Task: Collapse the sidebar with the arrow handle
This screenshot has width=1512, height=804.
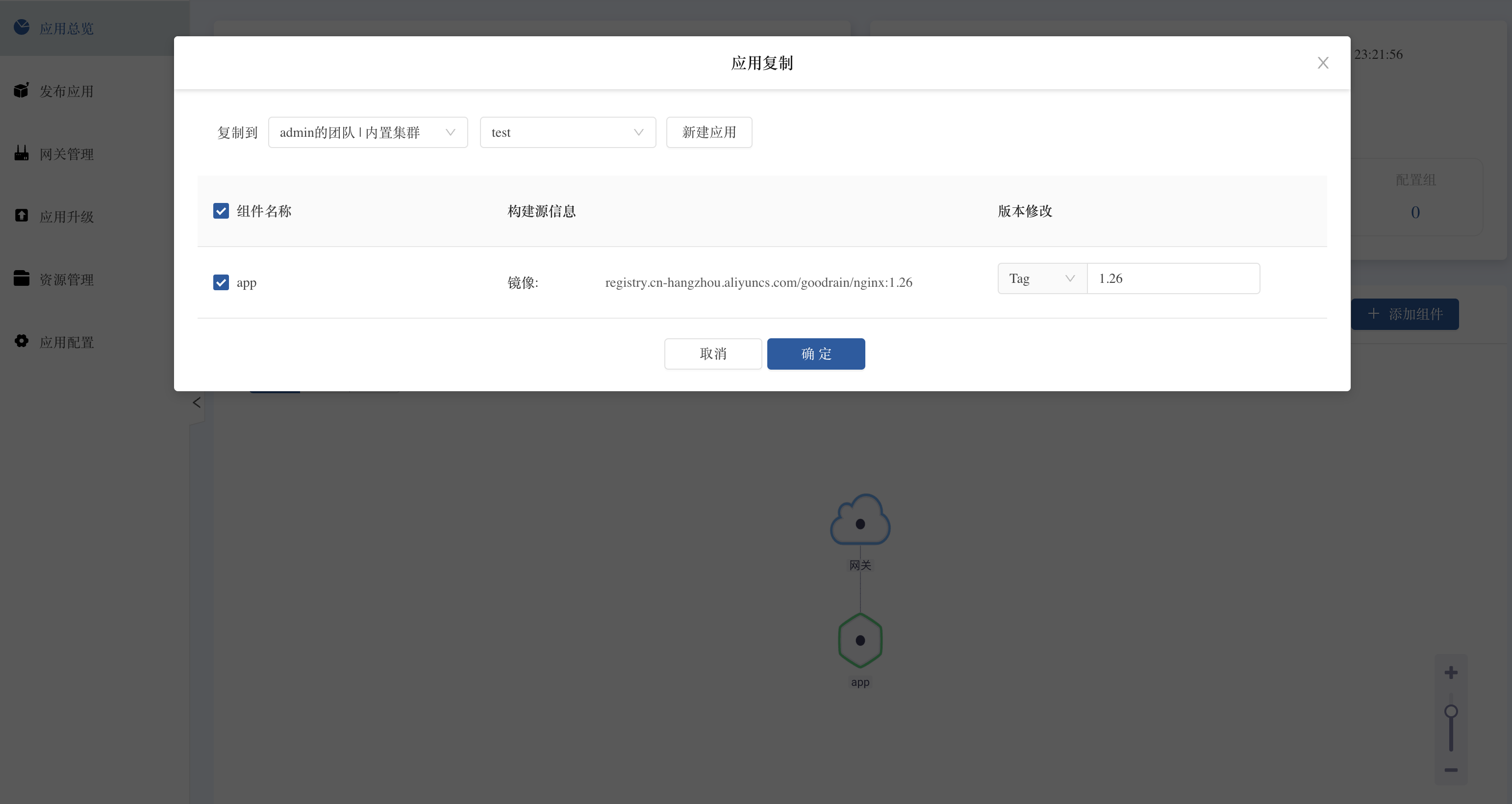Action: point(197,402)
